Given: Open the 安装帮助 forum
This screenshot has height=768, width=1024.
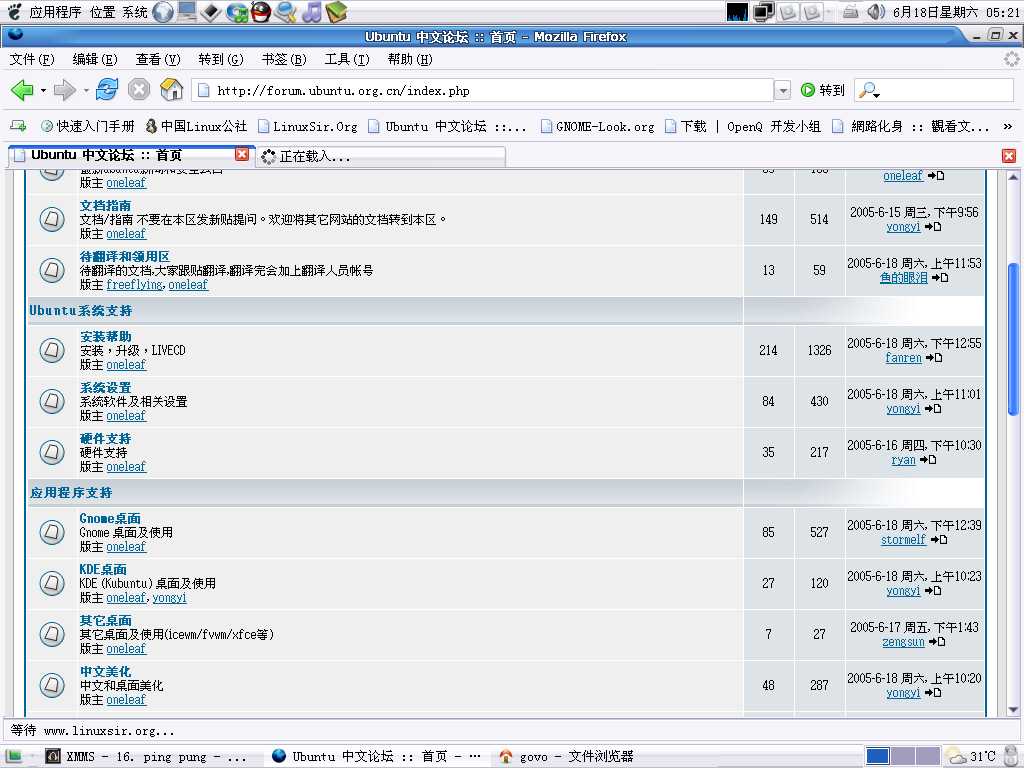Looking at the screenshot, I should [x=105, y=336].
